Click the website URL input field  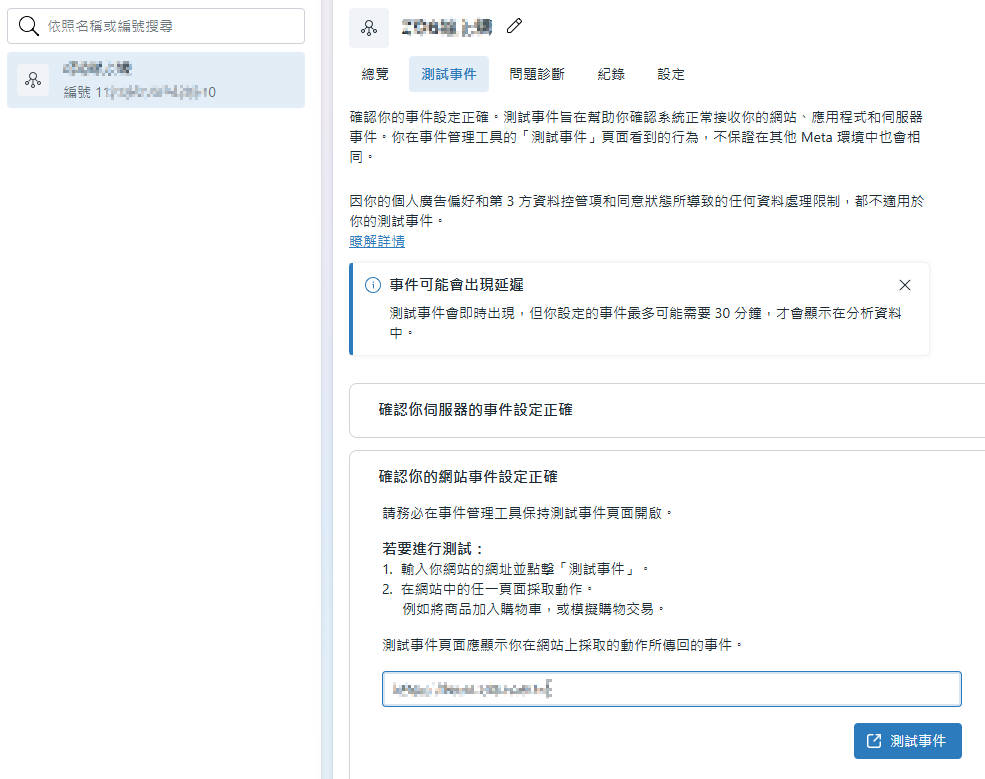[x=671, y=689]
